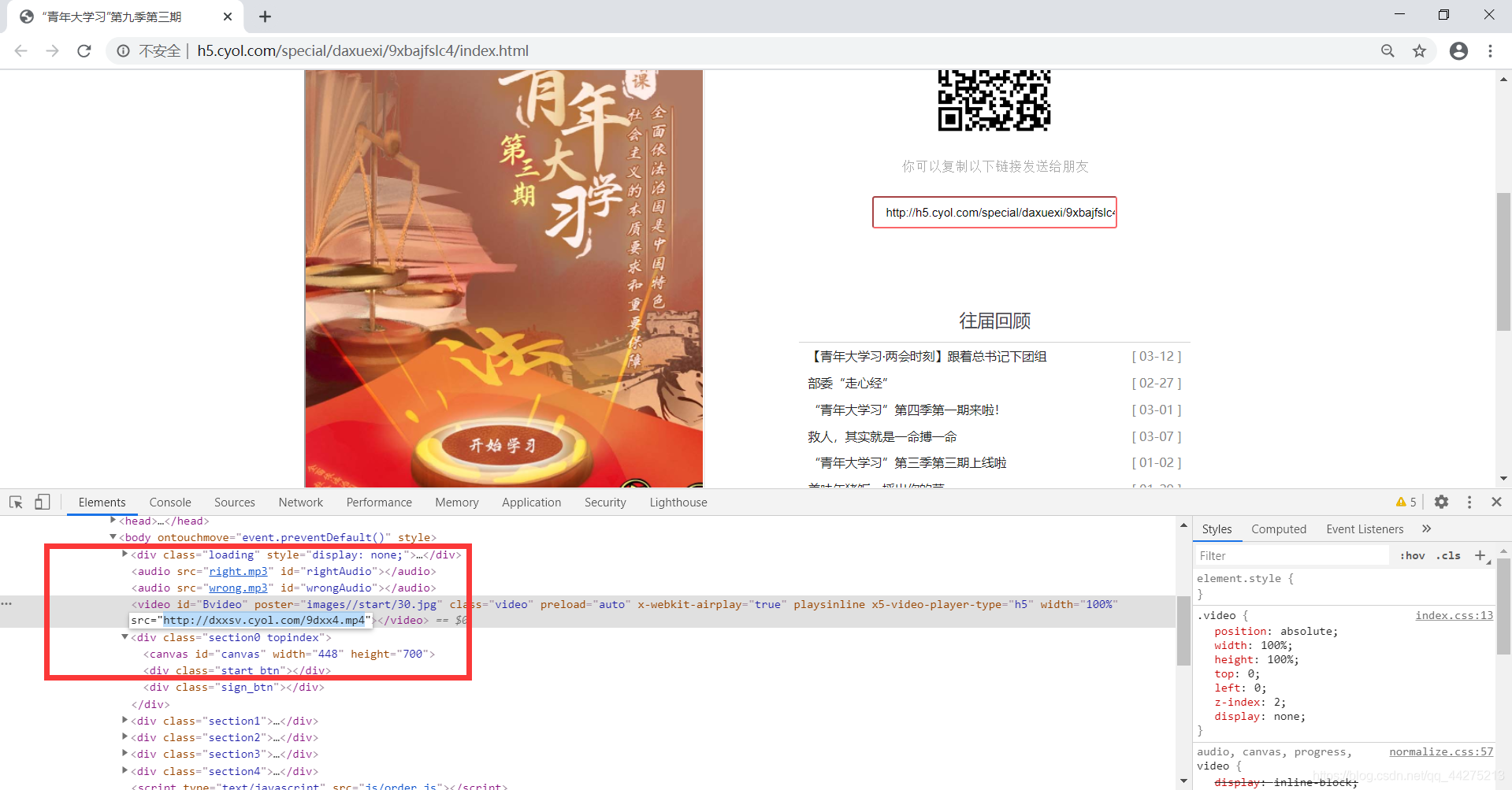This screenshot has width=1512, height=790.
Task: Activate the DevTools inspect element picker
Action: tap(16, 502)
